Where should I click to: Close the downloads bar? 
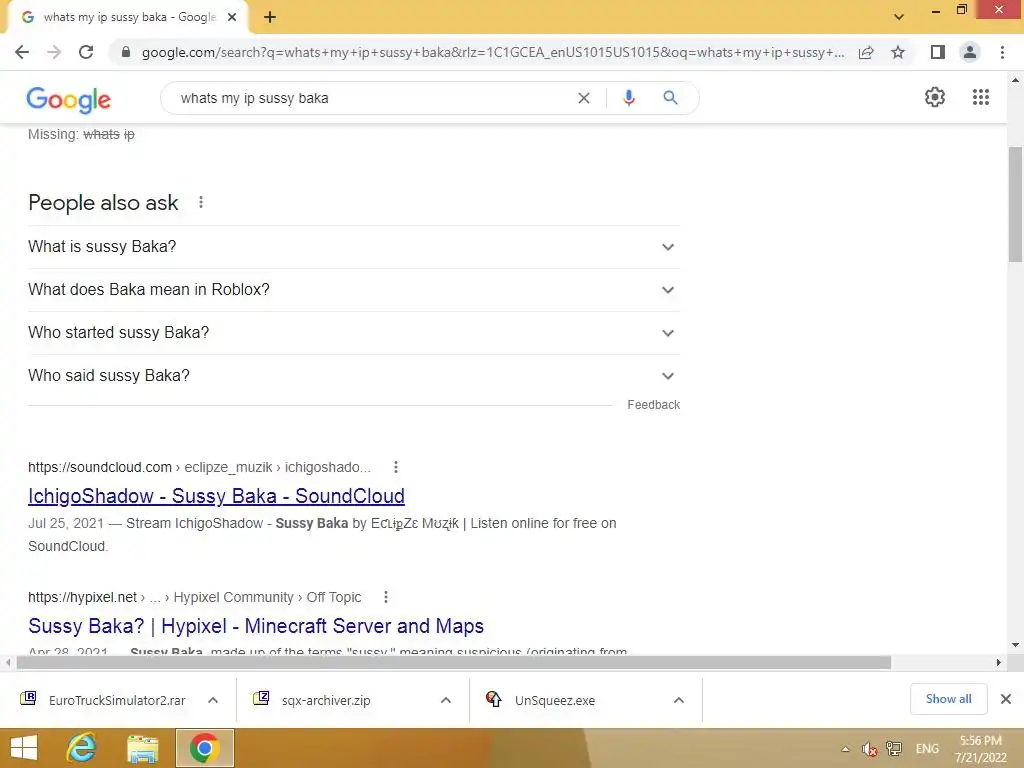(1006, 699)
